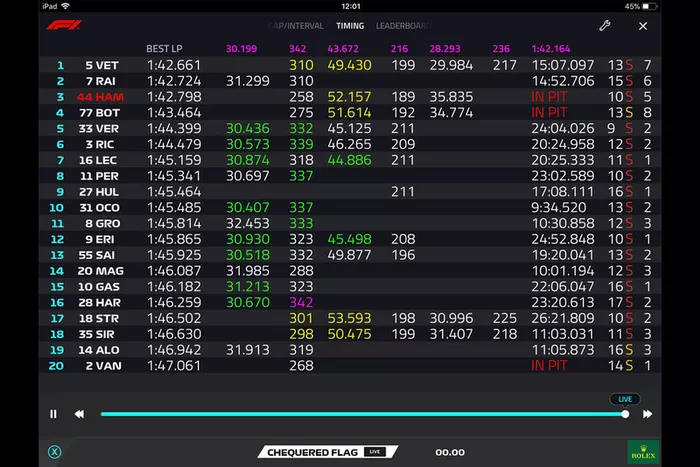This screenshot has width=700, height=467.
Task: Click green sector time 44.886 for LEC
Action: [349, 160]
